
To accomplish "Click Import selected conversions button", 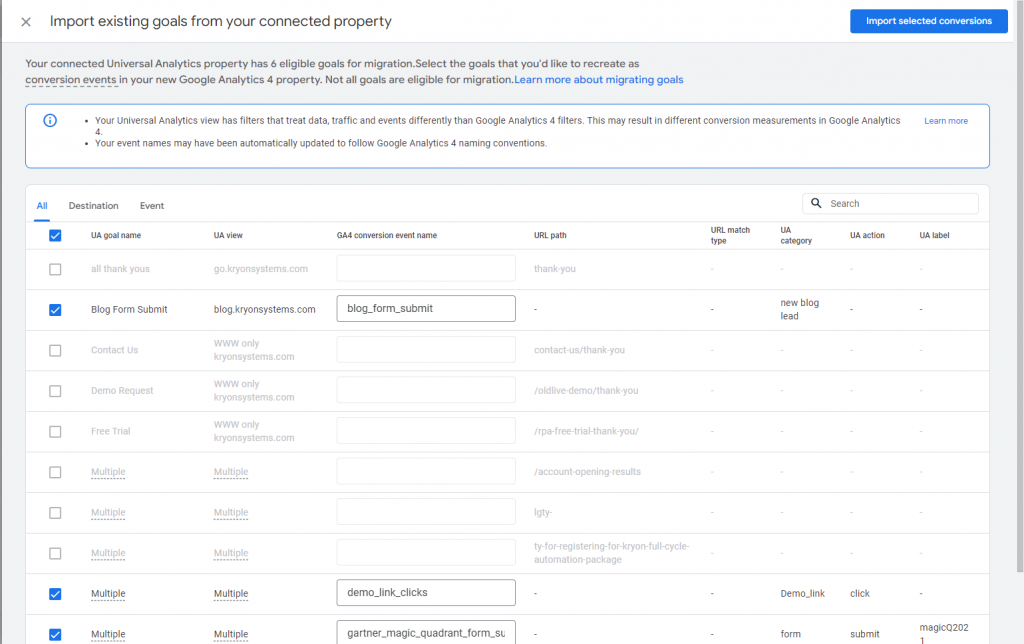I will (928, 21).
